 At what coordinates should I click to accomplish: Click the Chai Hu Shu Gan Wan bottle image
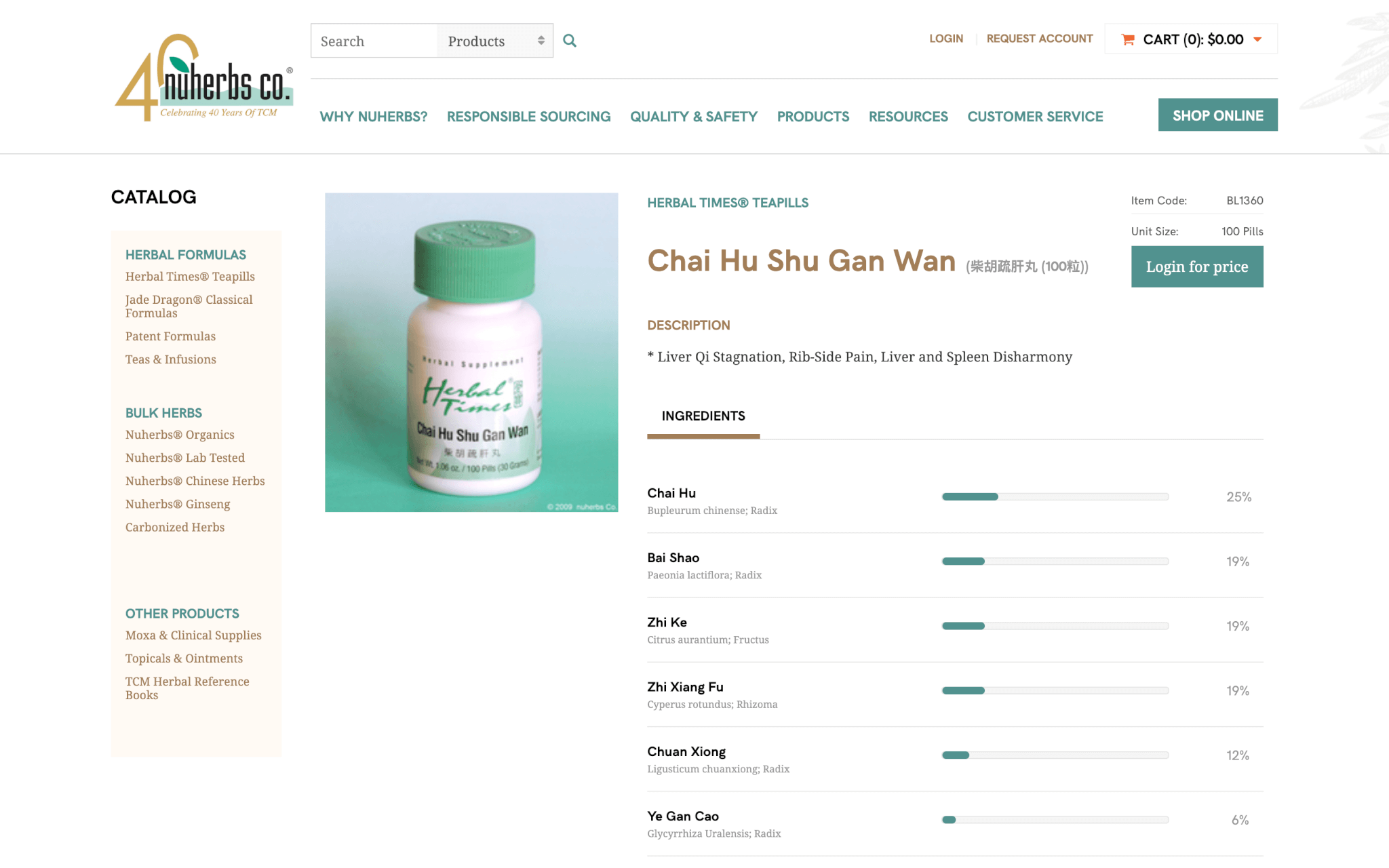(x=471, y=352)
